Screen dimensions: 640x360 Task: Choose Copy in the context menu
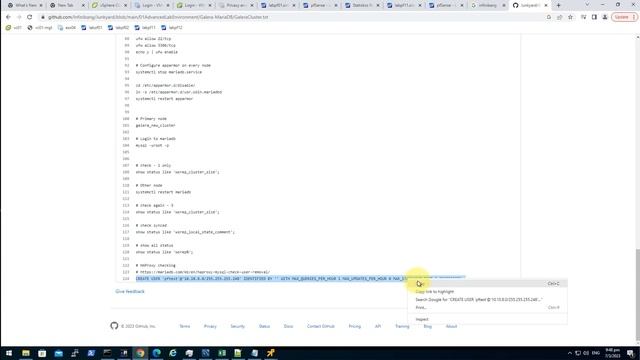[487, 284]
